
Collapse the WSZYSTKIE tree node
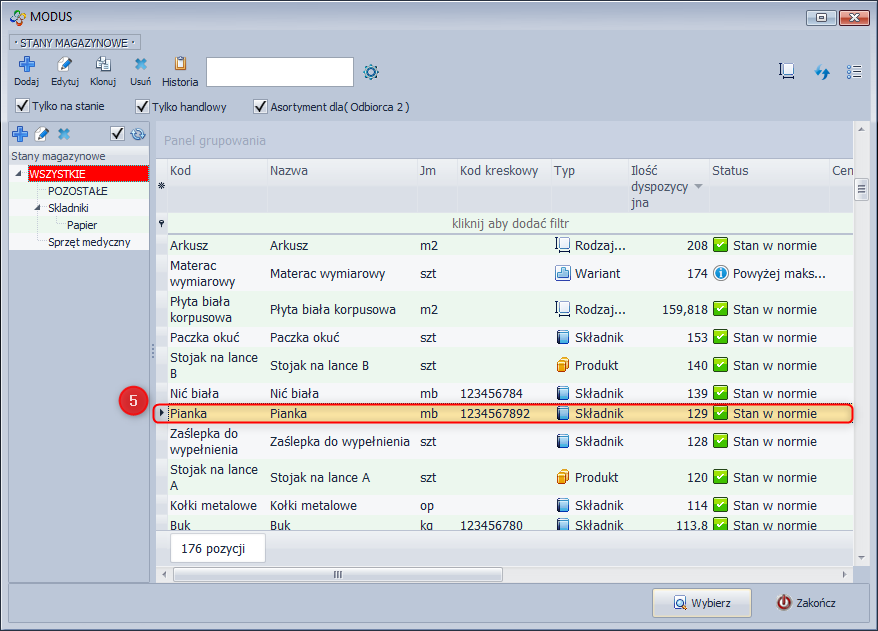[x=20, y=174]
